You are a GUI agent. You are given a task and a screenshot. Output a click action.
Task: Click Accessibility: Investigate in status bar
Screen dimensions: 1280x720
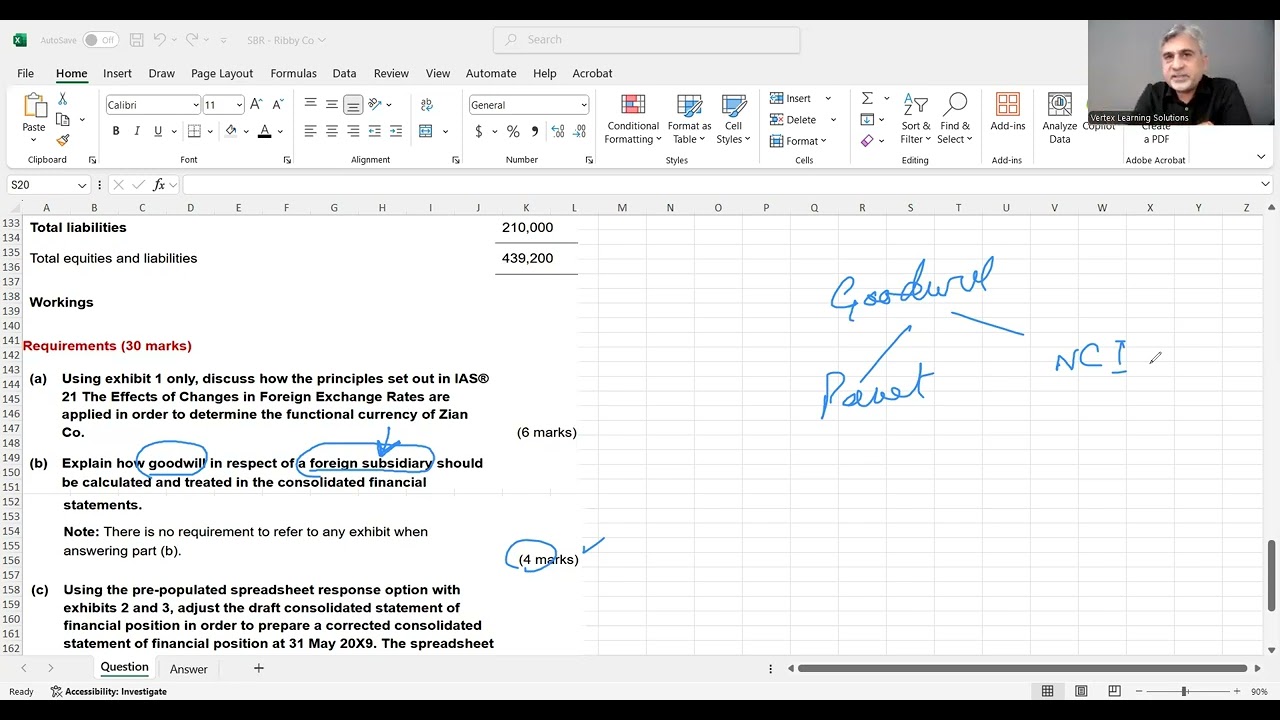(109, 691)
